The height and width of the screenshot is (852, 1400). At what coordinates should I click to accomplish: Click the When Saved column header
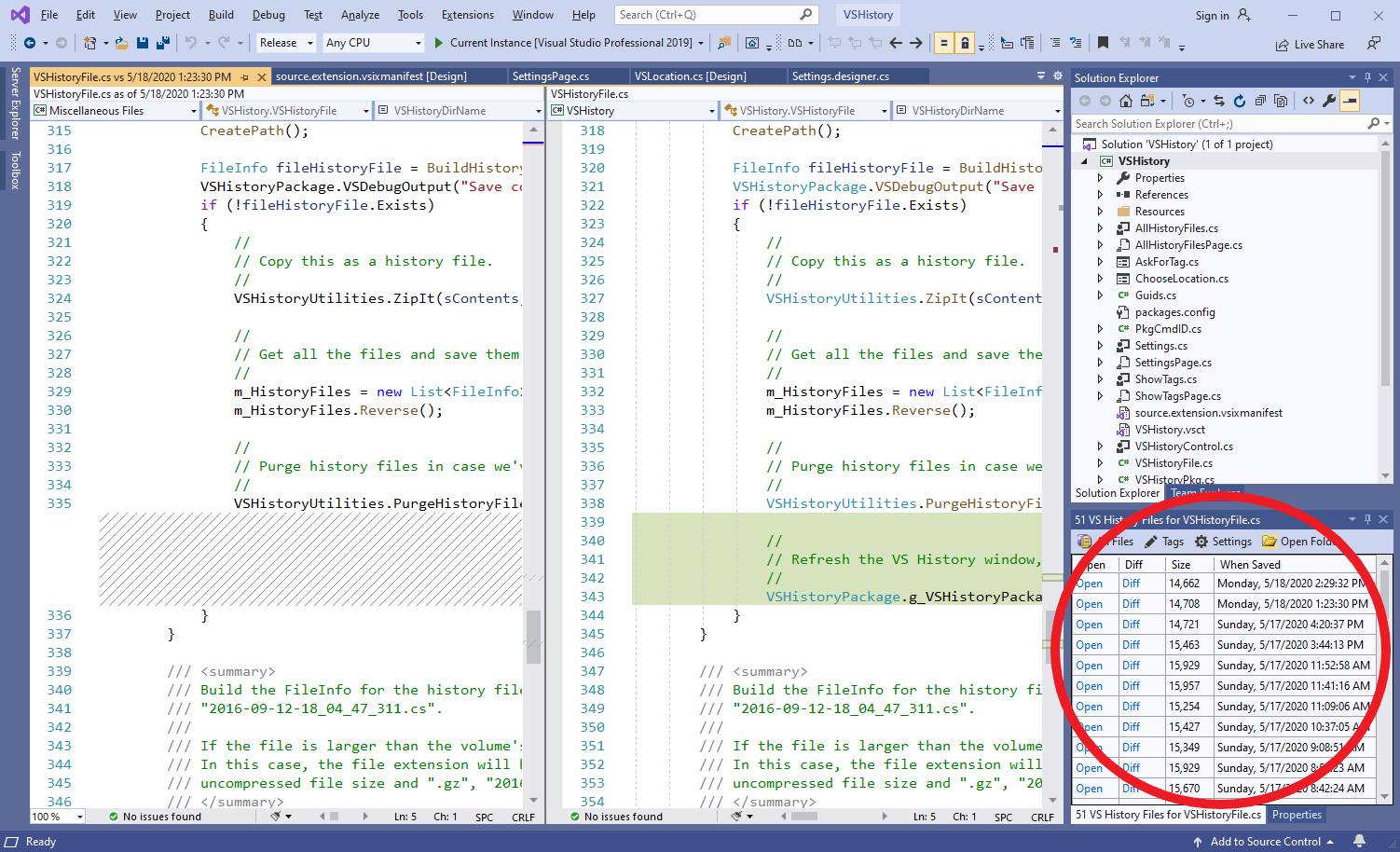coord(1294,565)
